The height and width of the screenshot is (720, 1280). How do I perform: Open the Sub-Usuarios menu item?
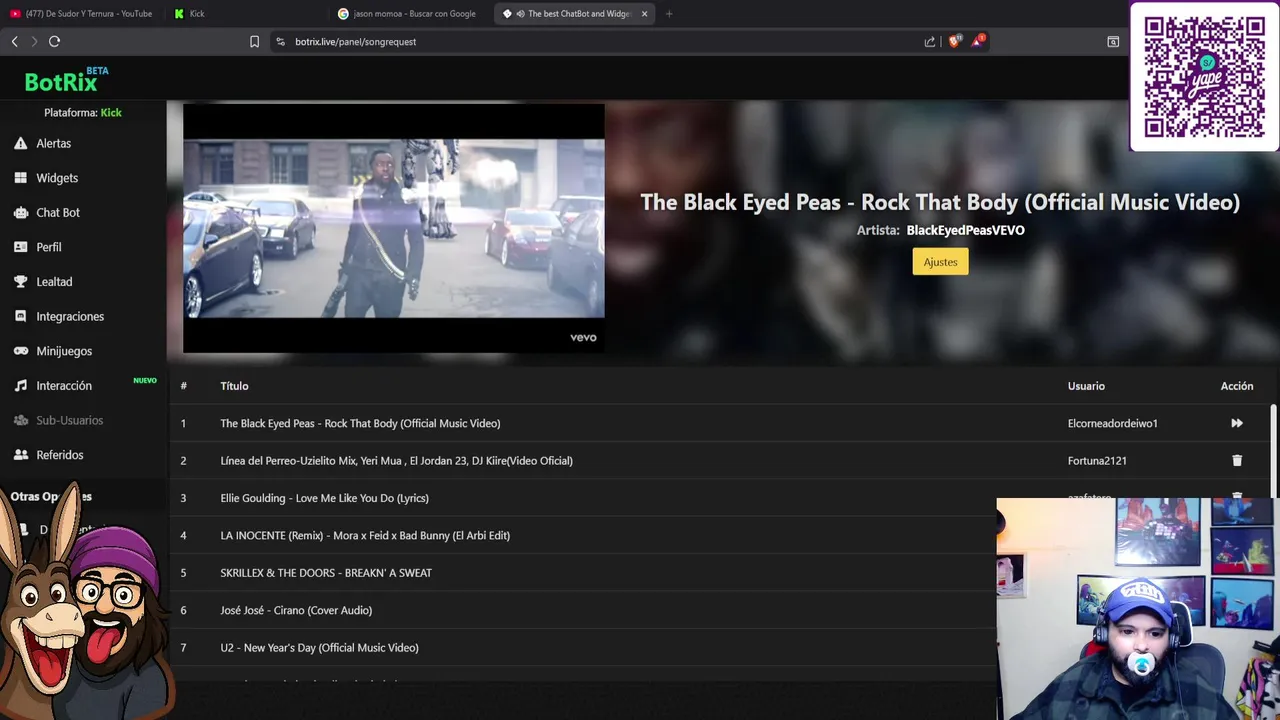(x=70, y=420)
